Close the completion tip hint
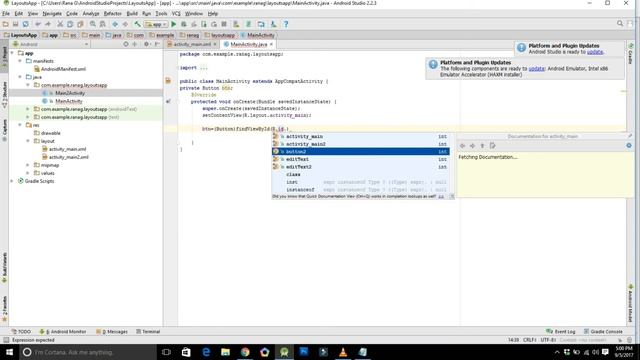 pos(451,196)
